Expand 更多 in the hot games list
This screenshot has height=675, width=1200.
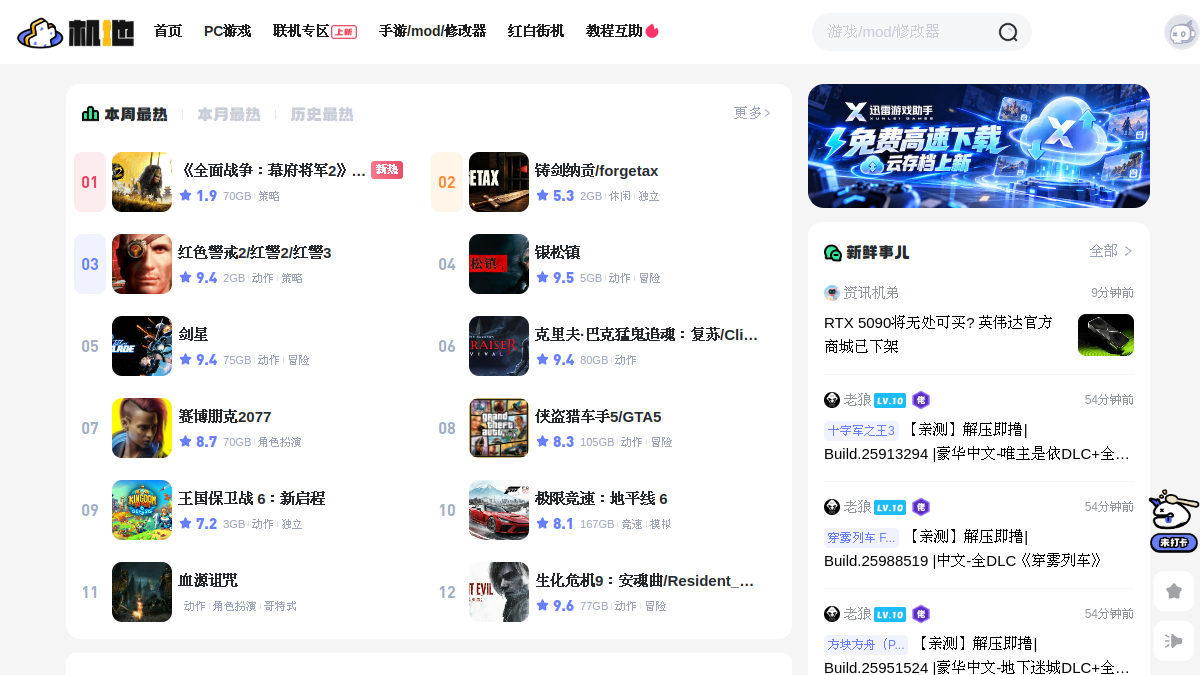[x=752, y=113]
